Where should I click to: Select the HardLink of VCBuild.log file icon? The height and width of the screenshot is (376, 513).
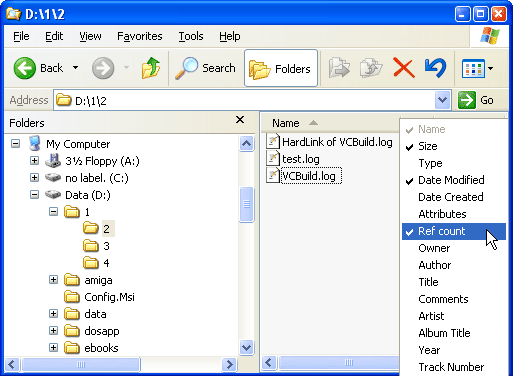click(273, 141)
